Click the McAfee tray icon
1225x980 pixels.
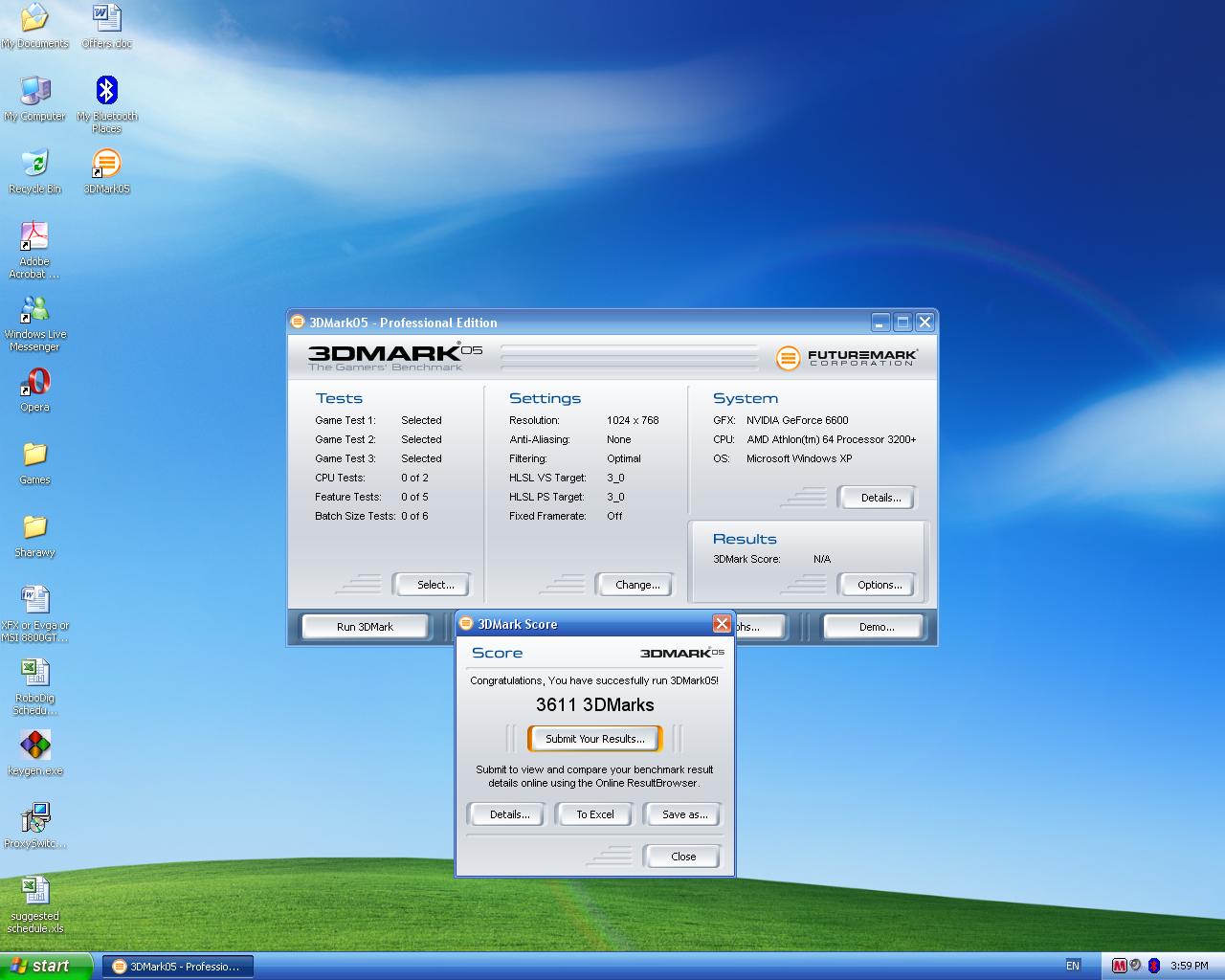(1119, 966)
